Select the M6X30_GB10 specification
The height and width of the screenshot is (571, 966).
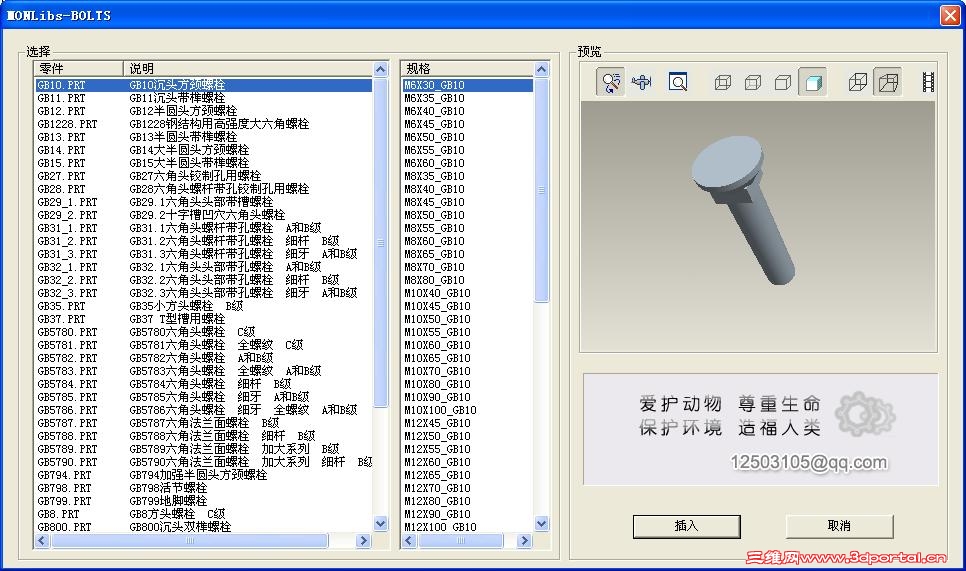coord(468,85)
